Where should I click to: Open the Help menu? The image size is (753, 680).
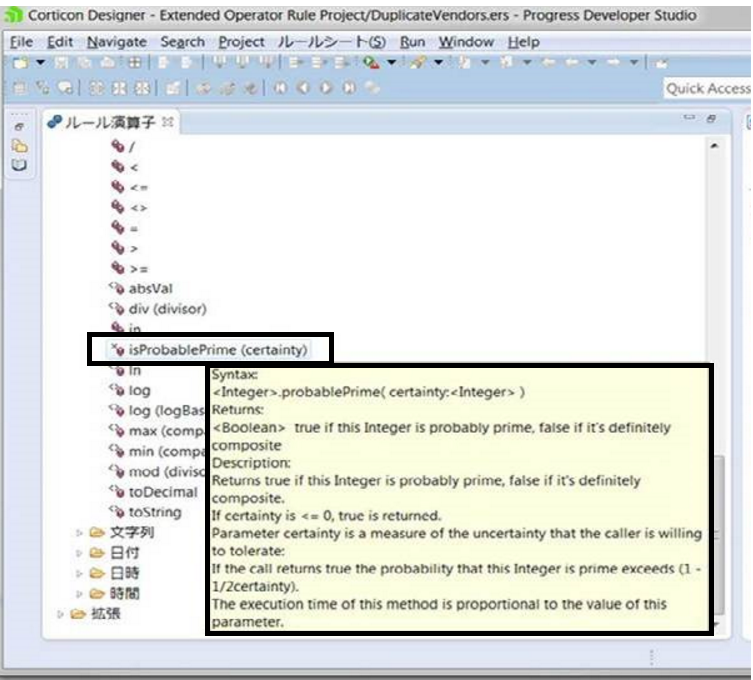coord(523,42)
